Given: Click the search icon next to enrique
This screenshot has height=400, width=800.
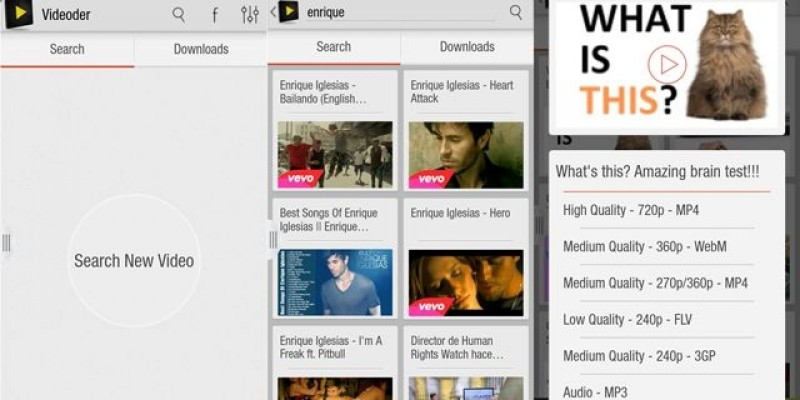Looking at the screenshot, I should pyautogui.click(x=516, y=12).
